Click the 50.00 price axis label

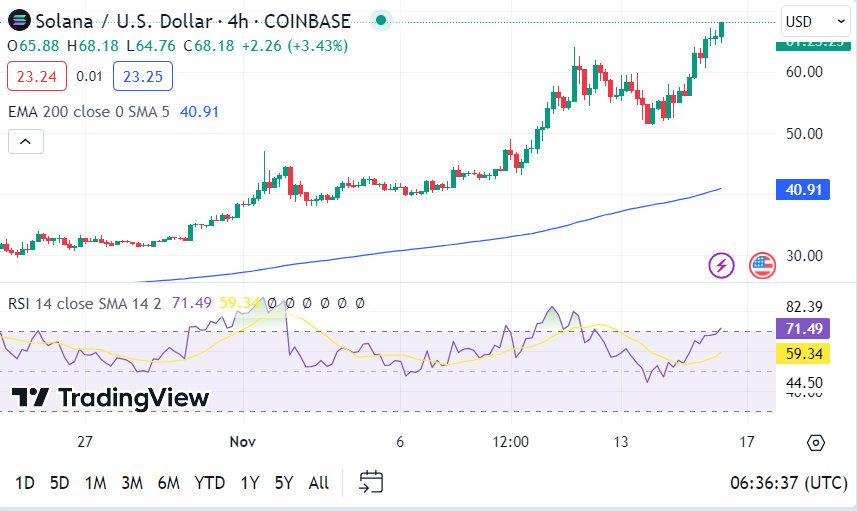coord(804,133)
